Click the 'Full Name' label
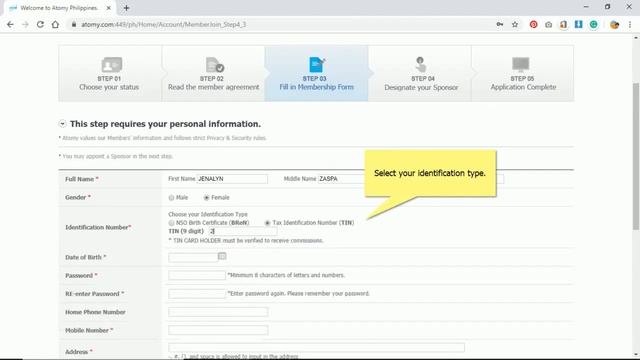Viewport: 640px width, 360px height. 82,179
